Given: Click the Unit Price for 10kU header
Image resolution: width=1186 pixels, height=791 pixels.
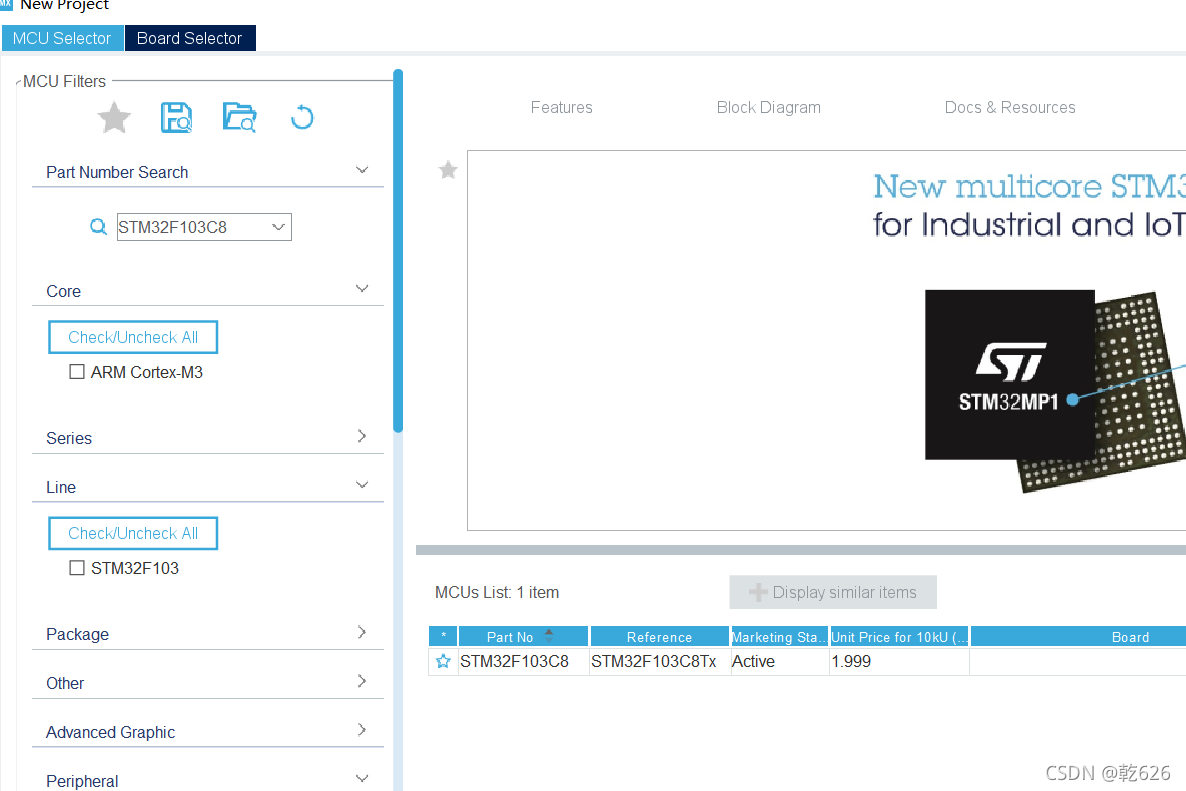Looking at the screenshot, I should click(899, 637).
